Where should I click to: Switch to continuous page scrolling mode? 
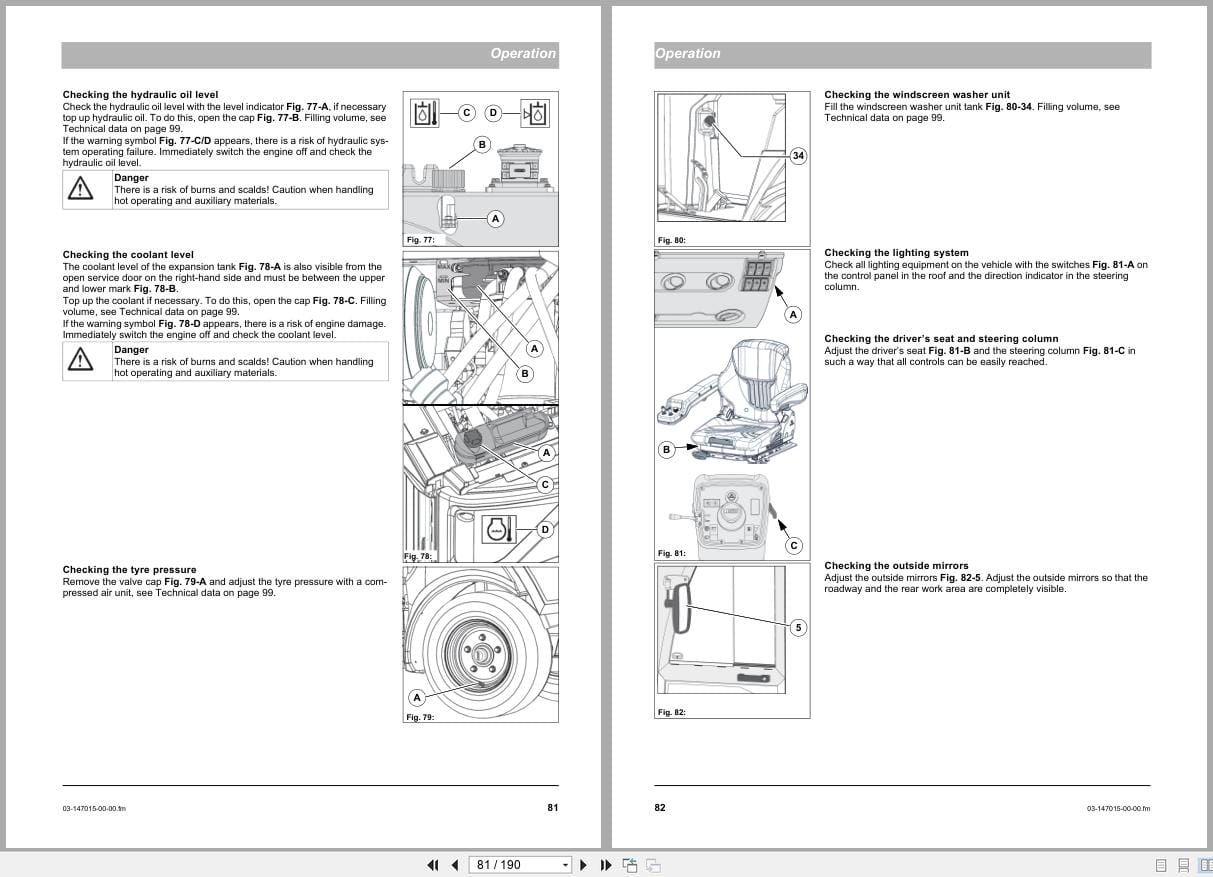(x=1184, y=864)
